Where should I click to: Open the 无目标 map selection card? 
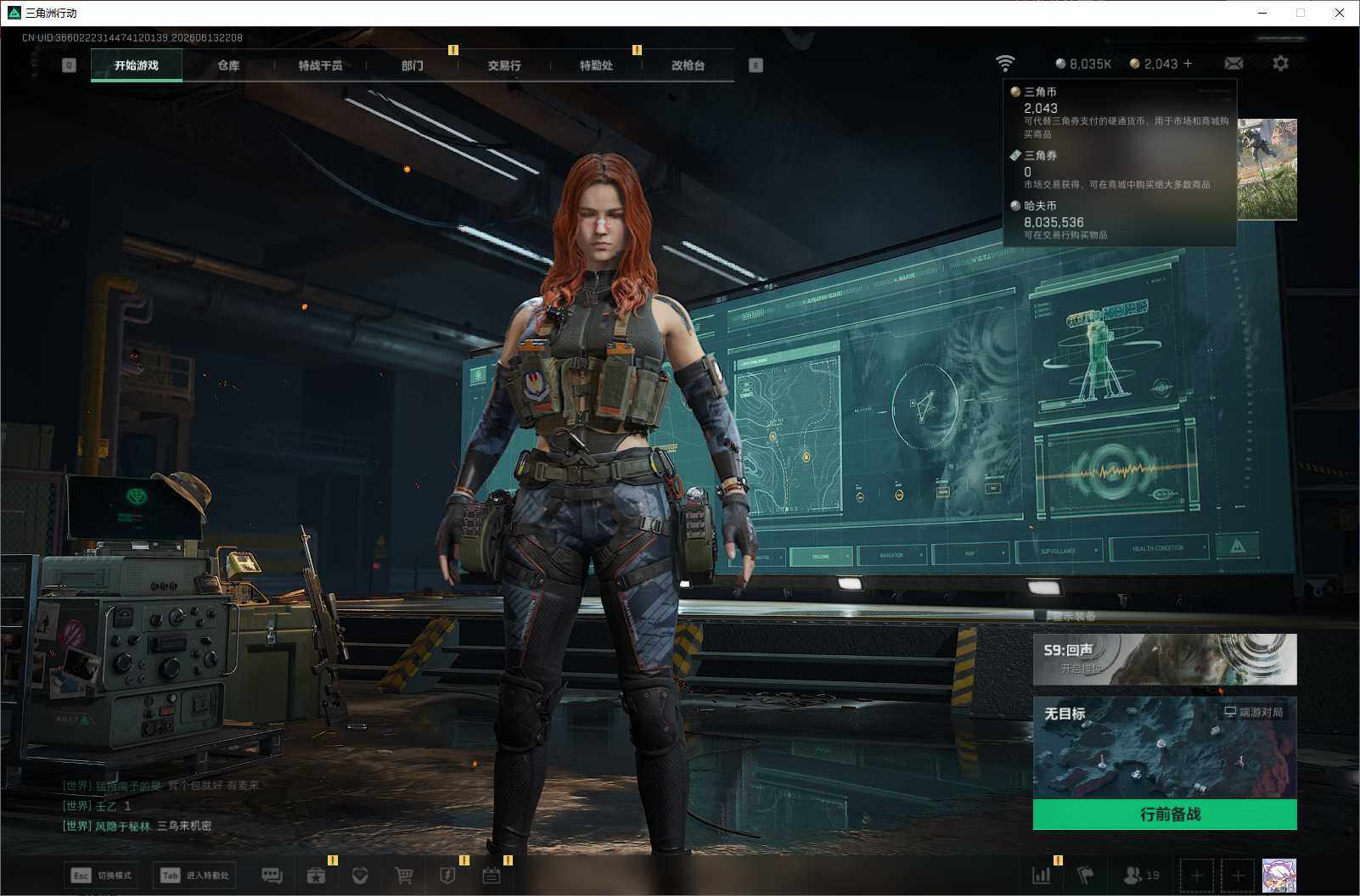click(x=1165, y=748)
